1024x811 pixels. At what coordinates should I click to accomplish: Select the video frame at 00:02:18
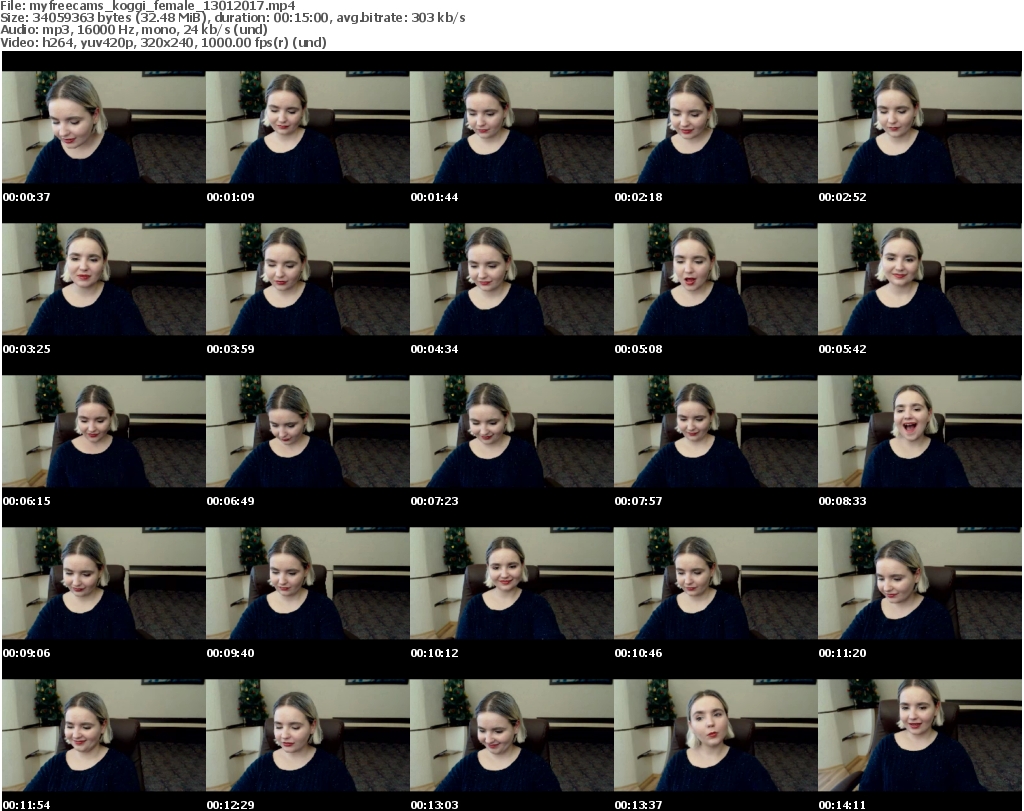tap(716, 127)
